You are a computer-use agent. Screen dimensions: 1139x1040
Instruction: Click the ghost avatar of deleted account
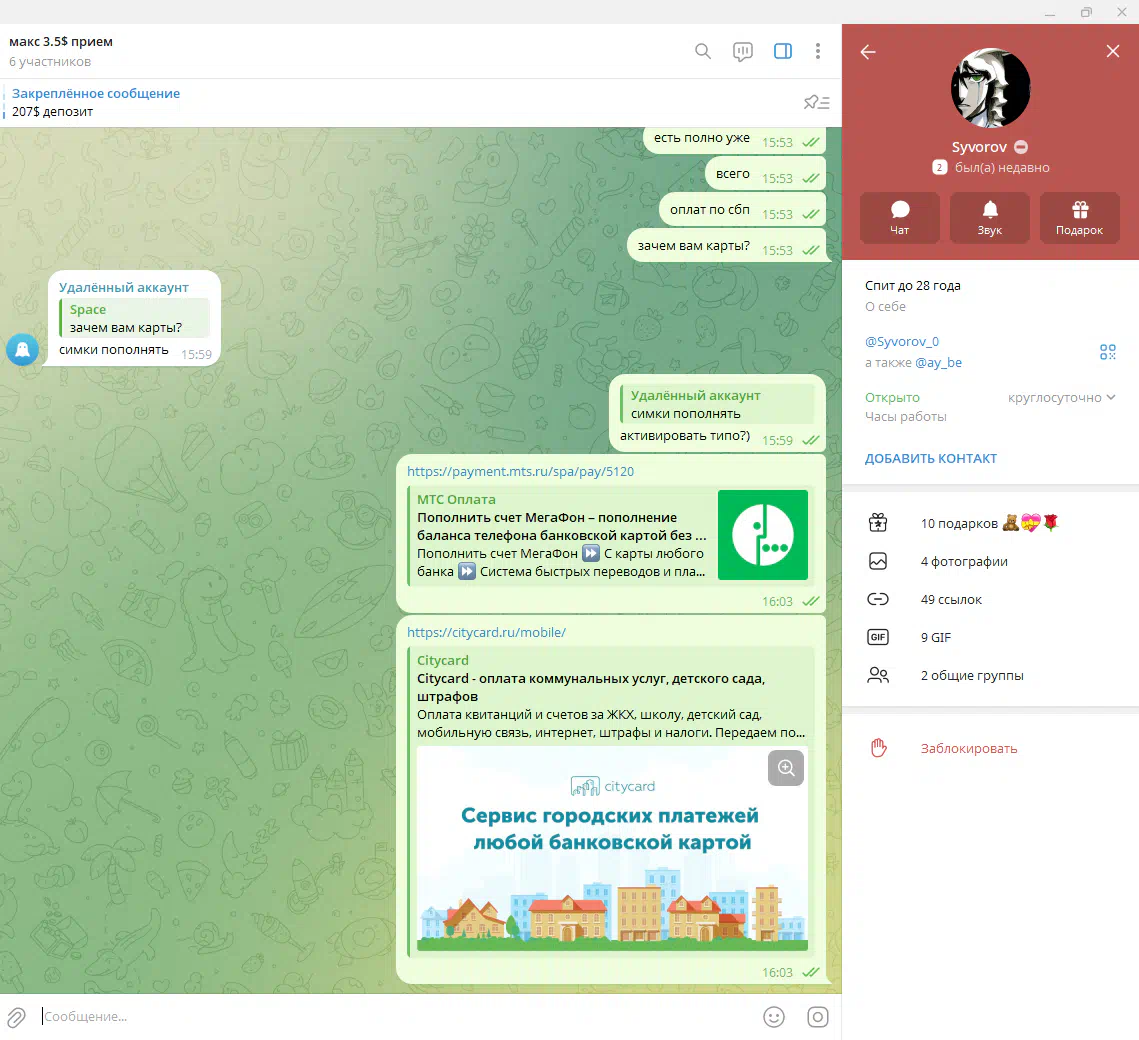click(23, 350)
